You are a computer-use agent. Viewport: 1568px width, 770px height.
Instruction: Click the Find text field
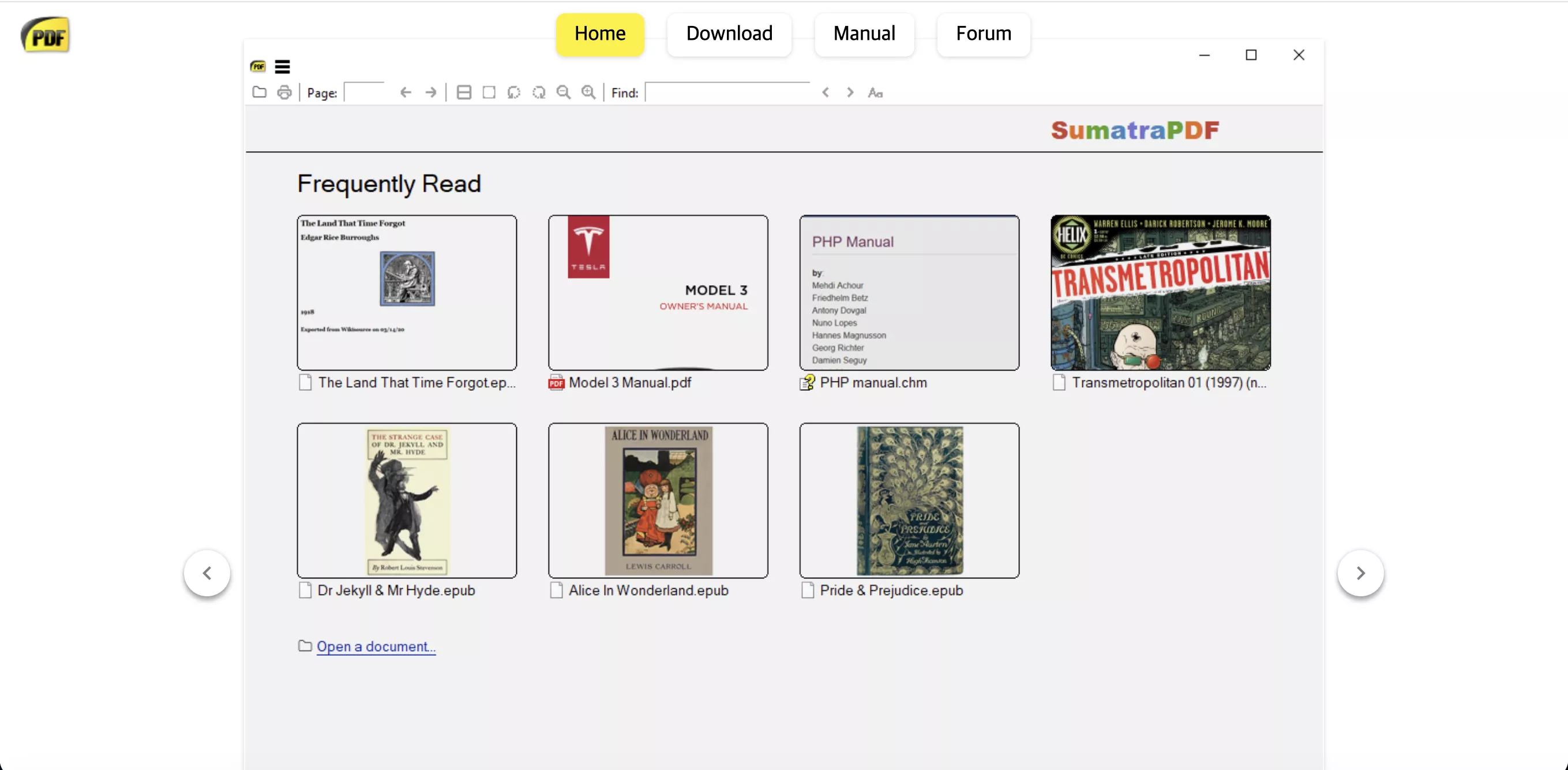click(727, 92)
